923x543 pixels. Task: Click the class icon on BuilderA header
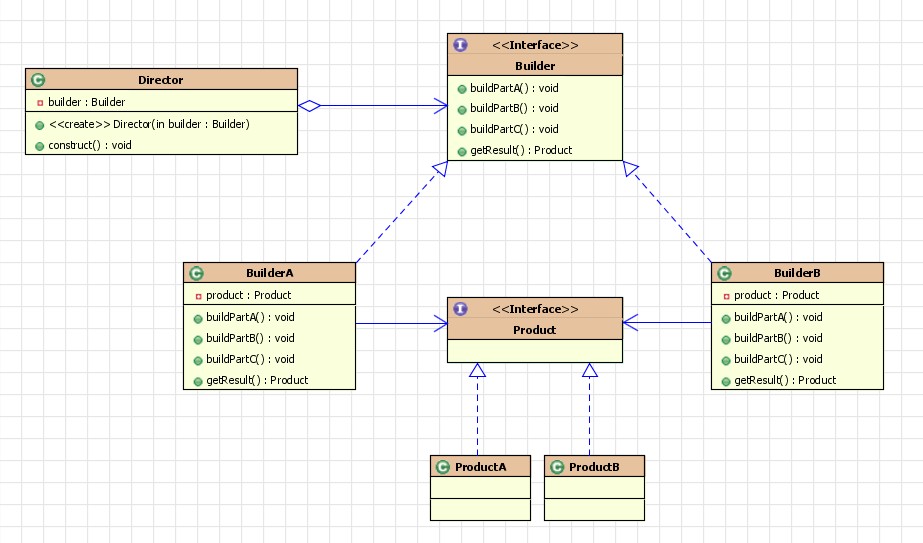[197, 273]
